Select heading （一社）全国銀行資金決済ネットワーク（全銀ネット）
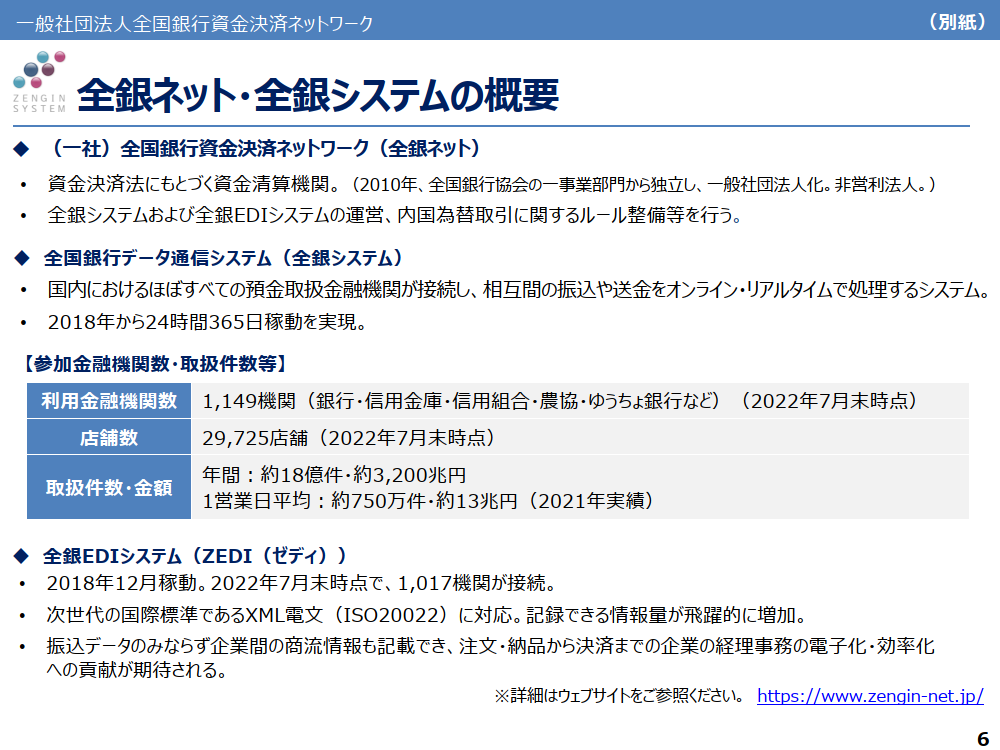This screenshot has width=1000, height=750. [265, 149]
